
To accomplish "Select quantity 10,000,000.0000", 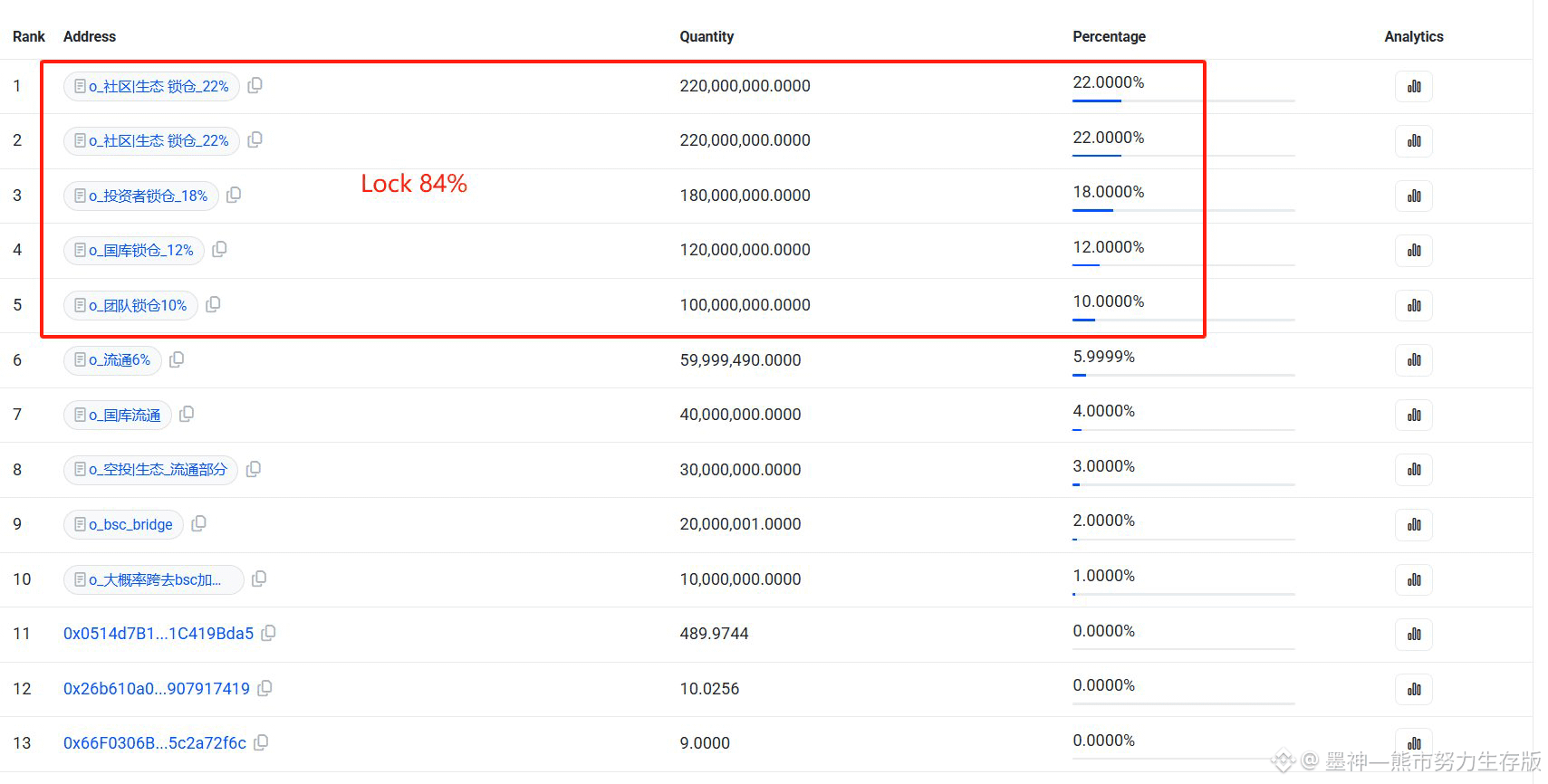I will click(x=741, y=579).
